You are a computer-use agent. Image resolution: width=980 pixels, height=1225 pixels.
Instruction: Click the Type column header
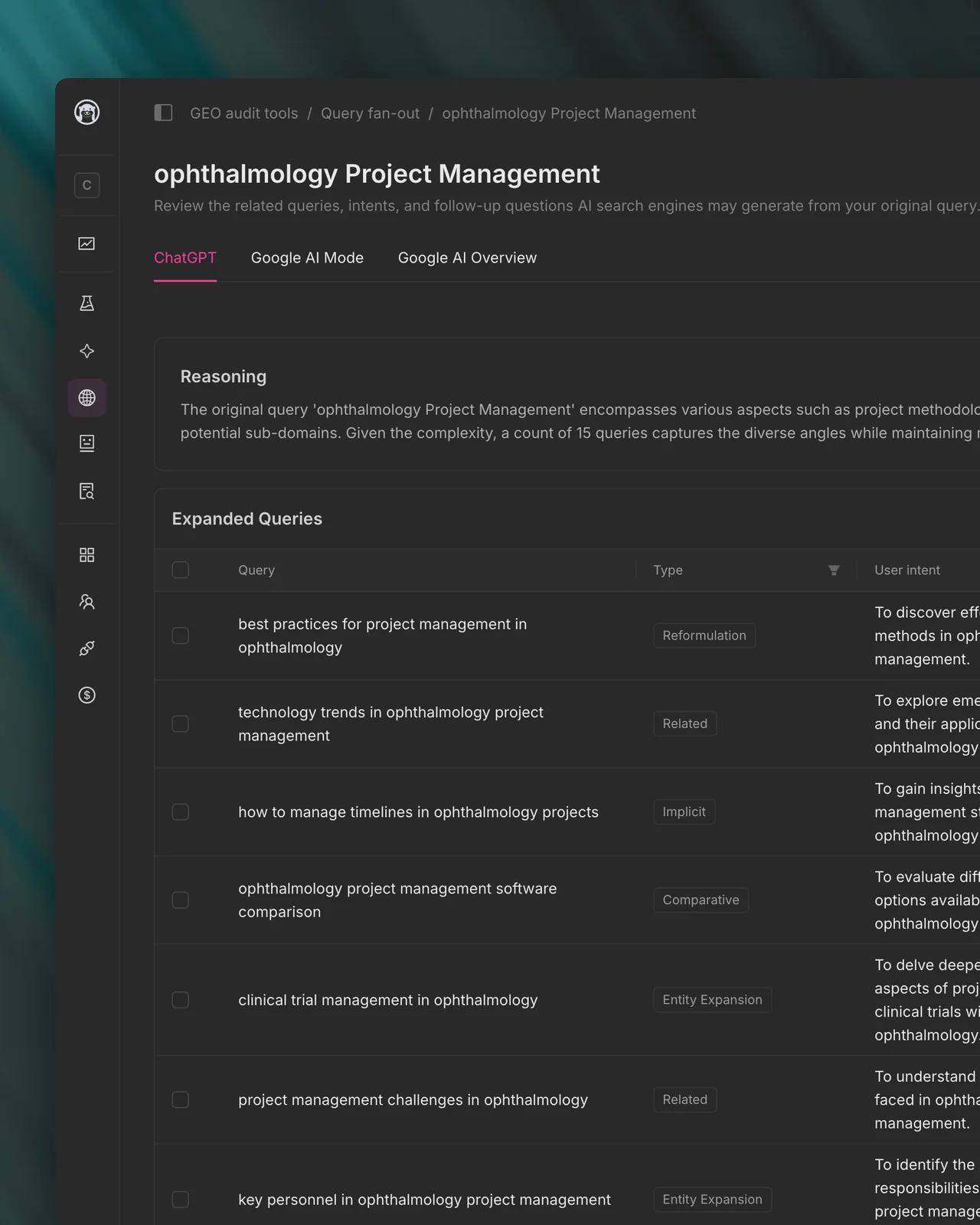(x=668, y=570)
